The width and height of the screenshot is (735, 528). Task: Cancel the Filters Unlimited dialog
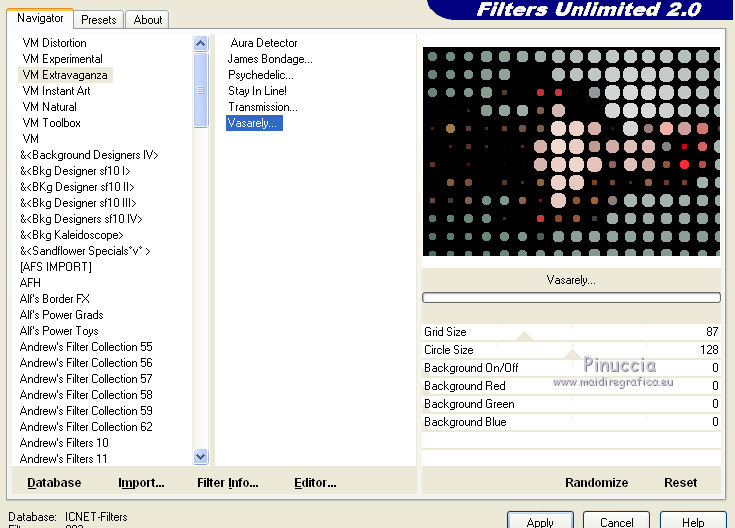click(616, 521)
